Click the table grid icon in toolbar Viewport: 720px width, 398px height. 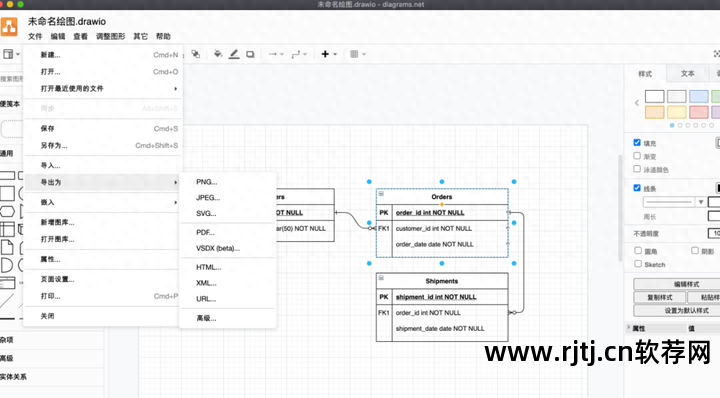click(x=354, y=54)
